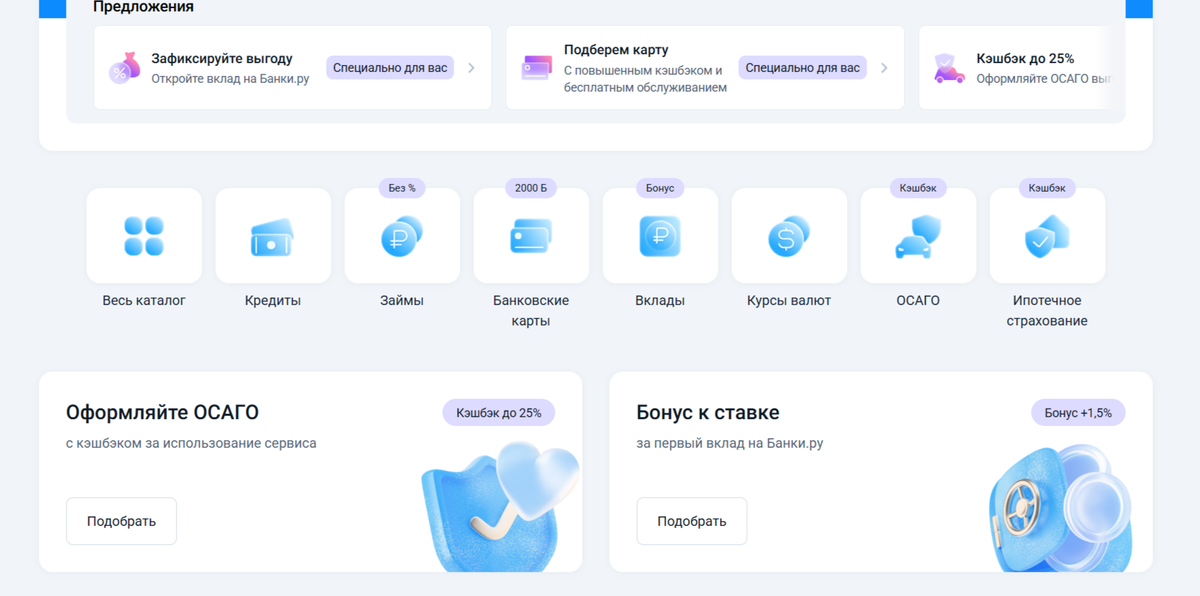This screenshot has width=1200, height=596.
Task: Click the Бонус badge above Вклады
Action: (x=660, y=188)
